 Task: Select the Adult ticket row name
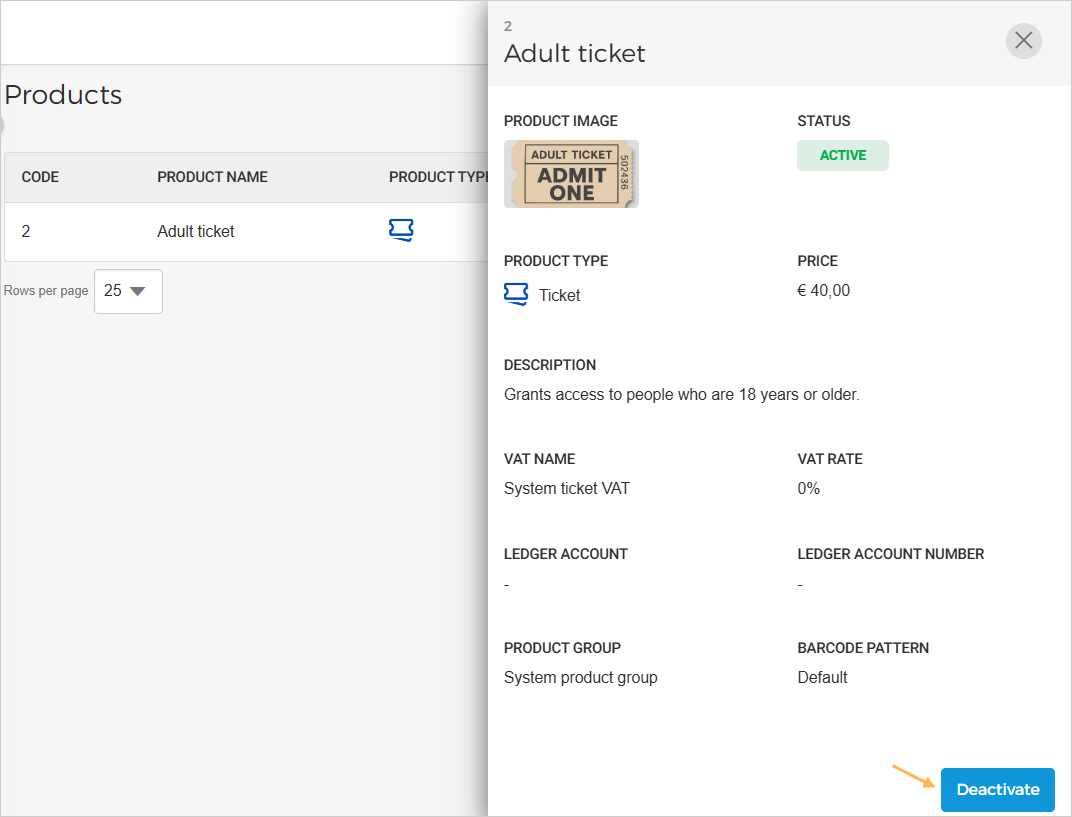click(x=196, y=232)
